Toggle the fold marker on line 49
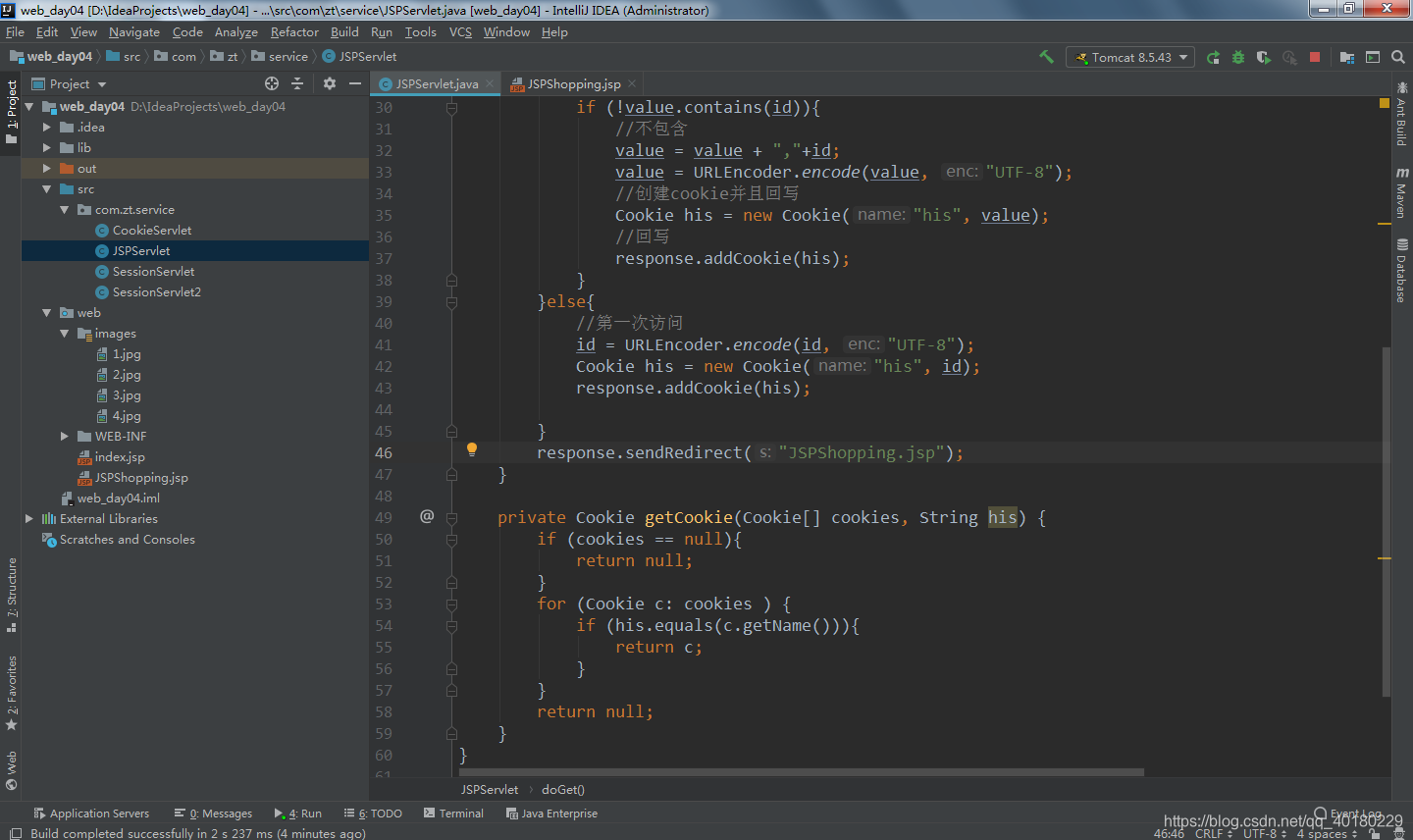 pos(452,517)
